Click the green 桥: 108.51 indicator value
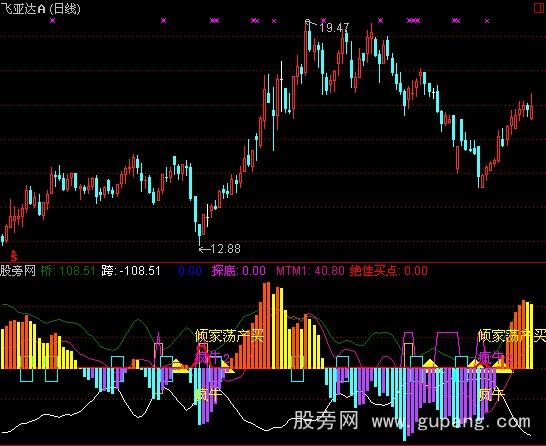The height and width of the screenshot is (446, 546). point(68,271)
